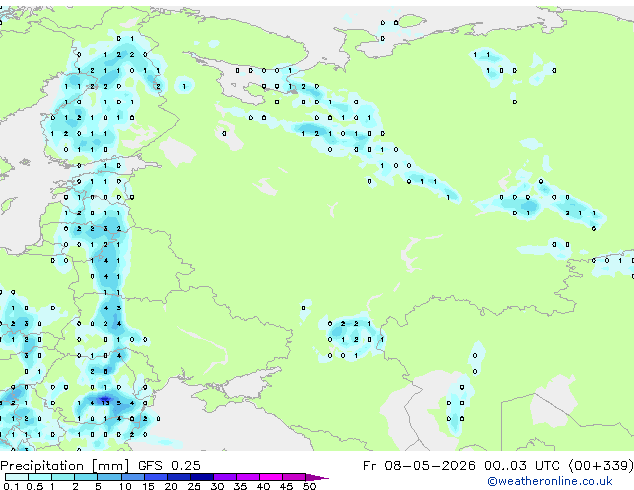
Task: Click the legend label "30"
Action: 217,486
